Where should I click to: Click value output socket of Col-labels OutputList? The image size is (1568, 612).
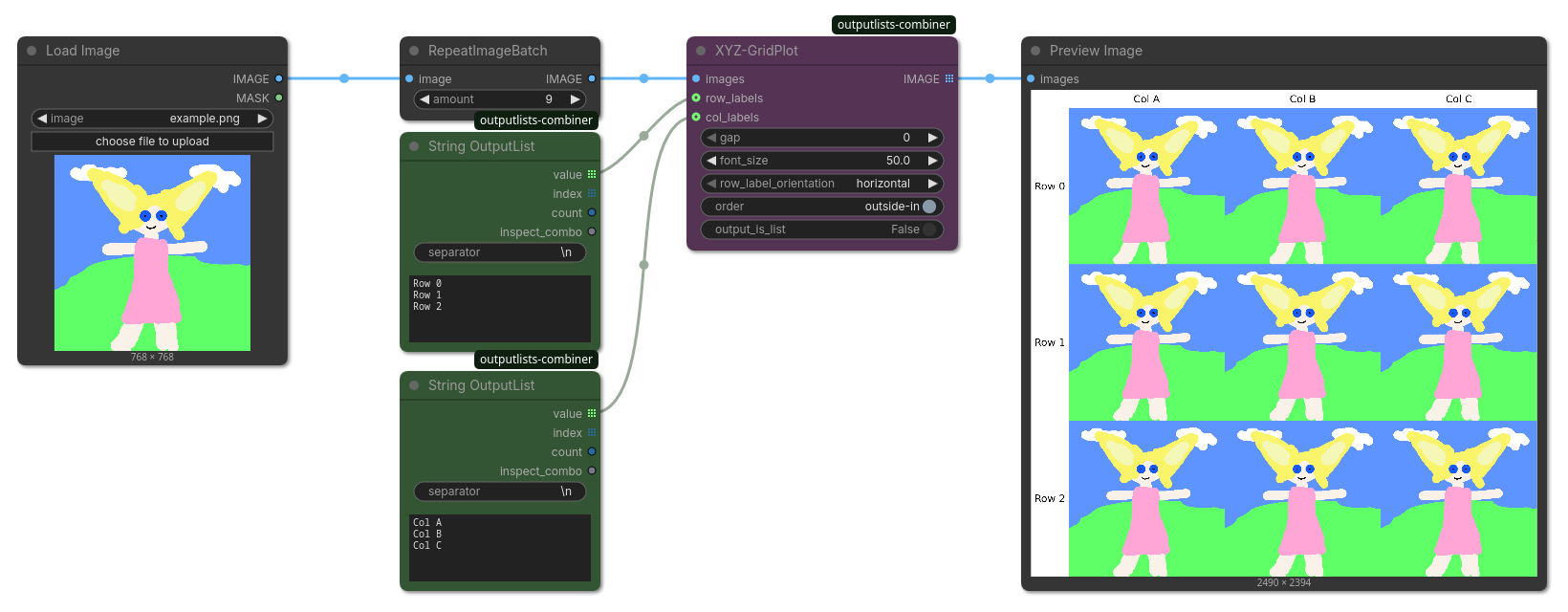click(592, 413)
